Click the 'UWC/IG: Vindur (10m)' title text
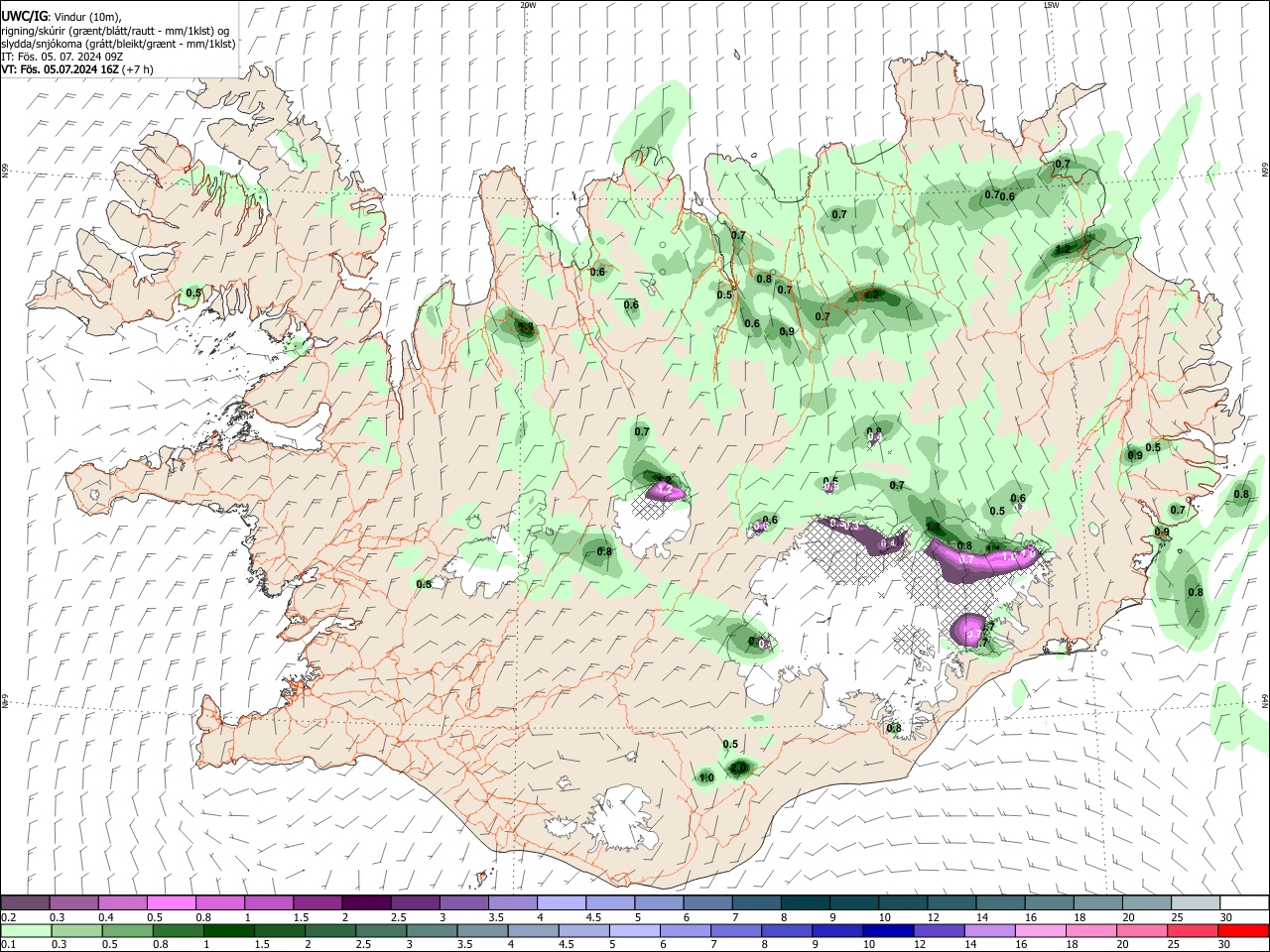Viewport: 1270px width, 952px height. [61, 17]
